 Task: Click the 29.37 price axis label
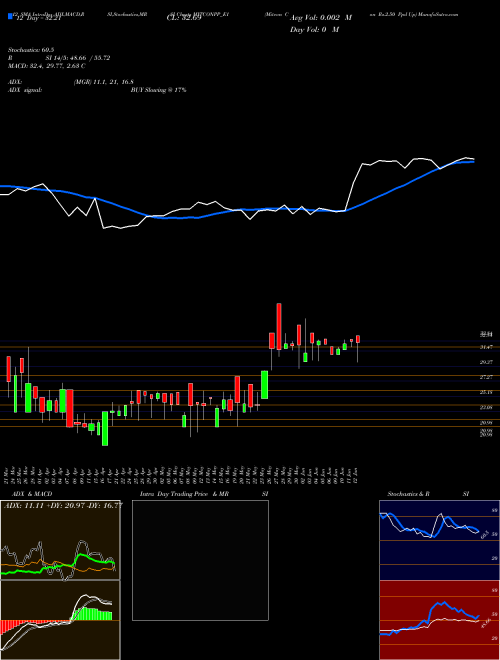pos(487,362)
